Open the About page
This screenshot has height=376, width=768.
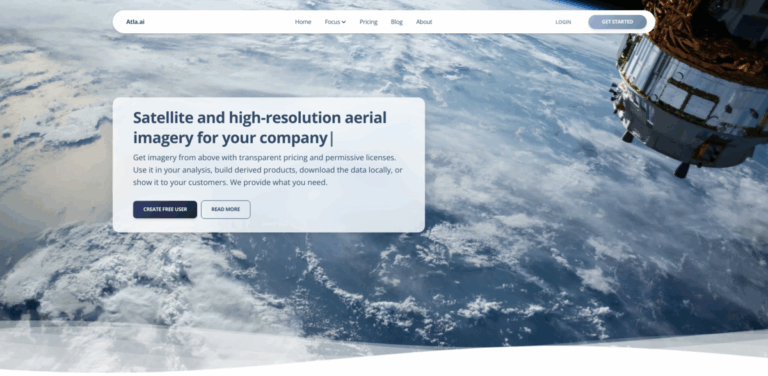[x=424, y=22]
